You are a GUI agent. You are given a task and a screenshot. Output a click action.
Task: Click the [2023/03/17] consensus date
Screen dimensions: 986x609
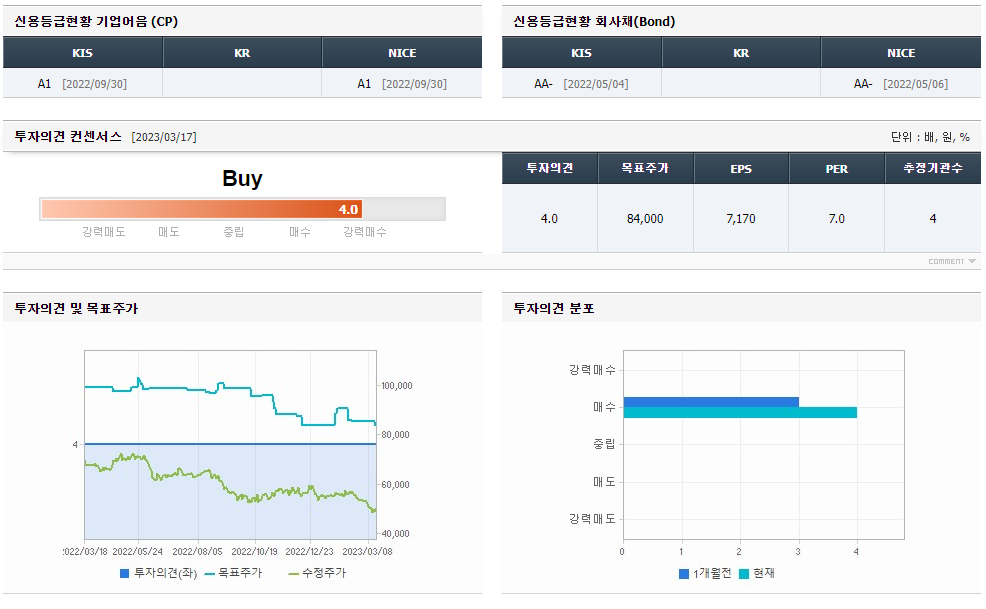(x=163, y=137)
